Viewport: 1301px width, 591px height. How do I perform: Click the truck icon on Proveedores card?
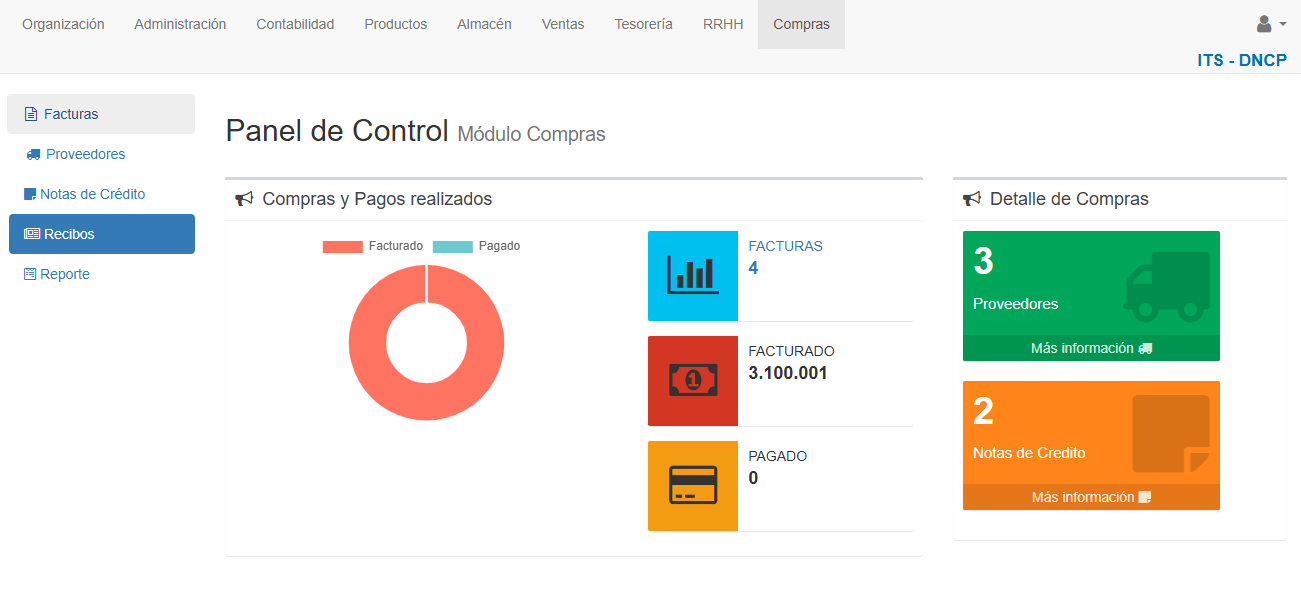point(1167,286)
